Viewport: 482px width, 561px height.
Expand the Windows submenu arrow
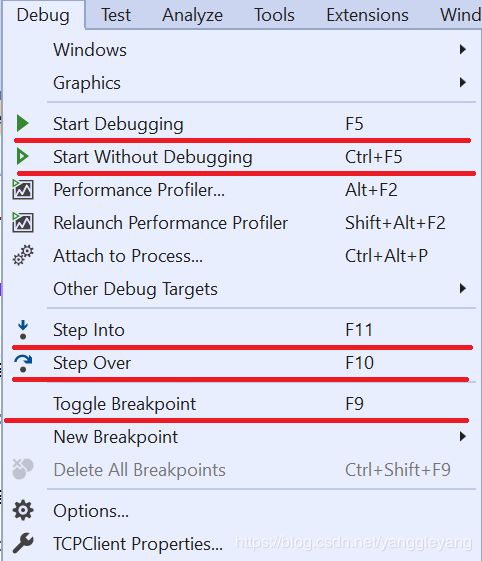click(463, 49)
